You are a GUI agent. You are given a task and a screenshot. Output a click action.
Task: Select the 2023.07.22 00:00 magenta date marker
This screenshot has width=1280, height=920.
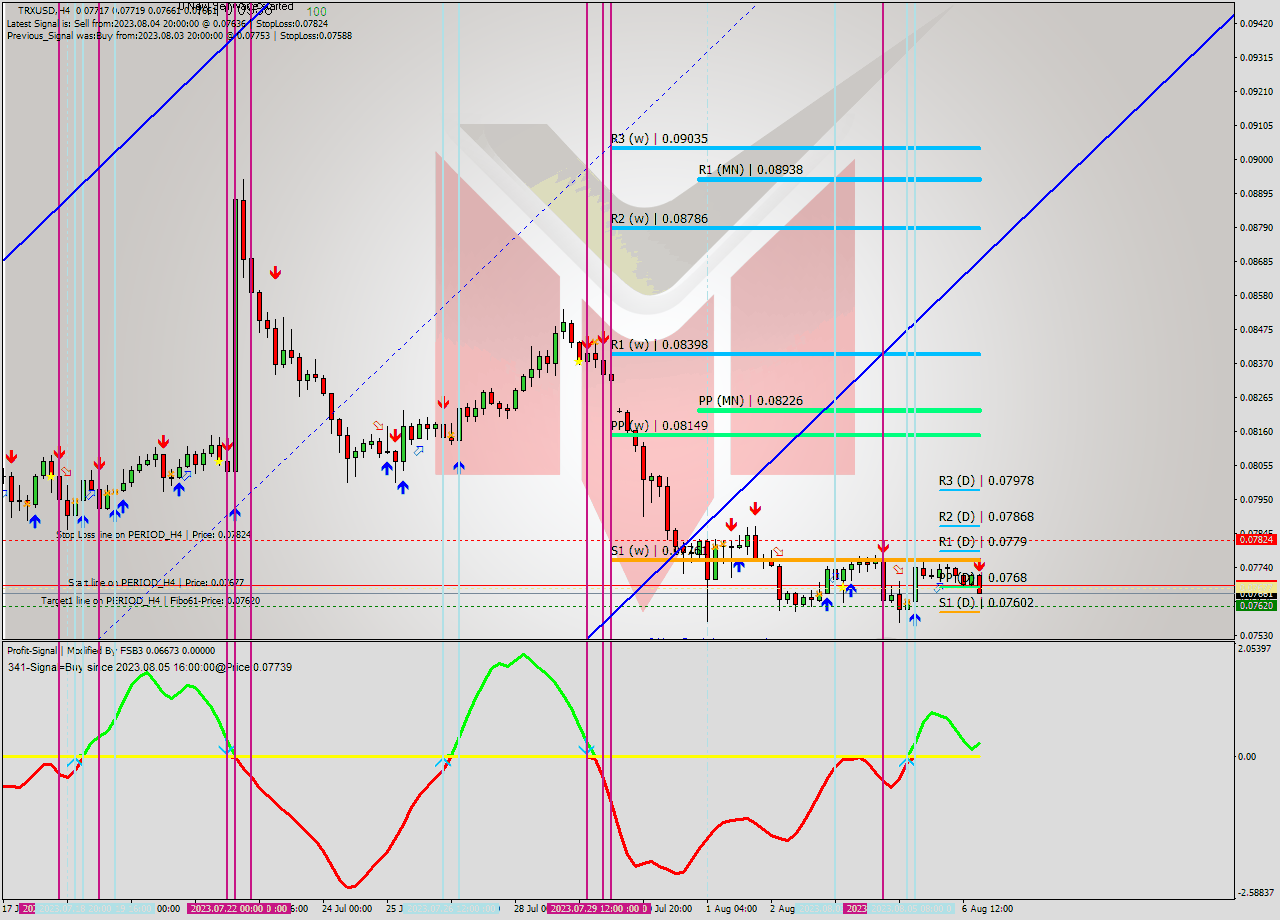239,909
